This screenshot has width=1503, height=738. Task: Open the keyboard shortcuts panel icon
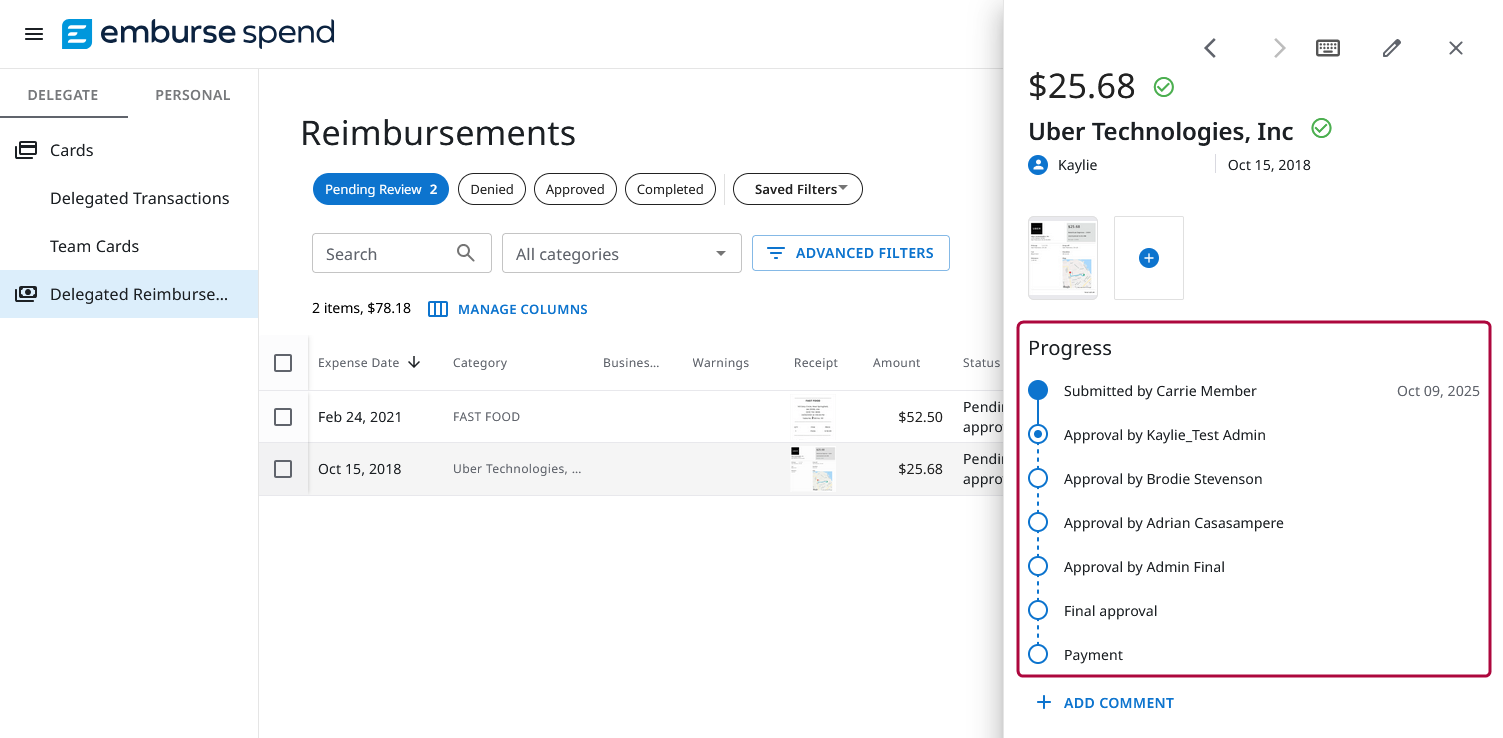pos(1327,47)
